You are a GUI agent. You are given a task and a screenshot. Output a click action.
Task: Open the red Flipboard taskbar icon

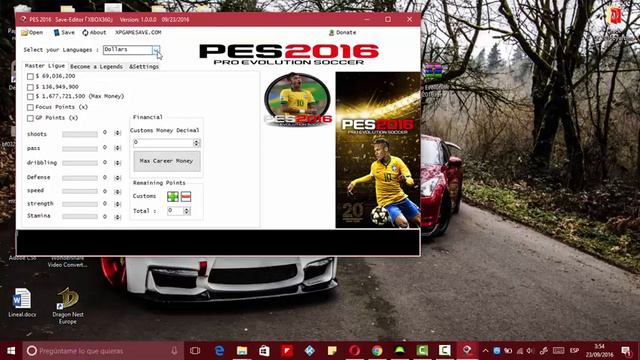(x=287, y=351)
